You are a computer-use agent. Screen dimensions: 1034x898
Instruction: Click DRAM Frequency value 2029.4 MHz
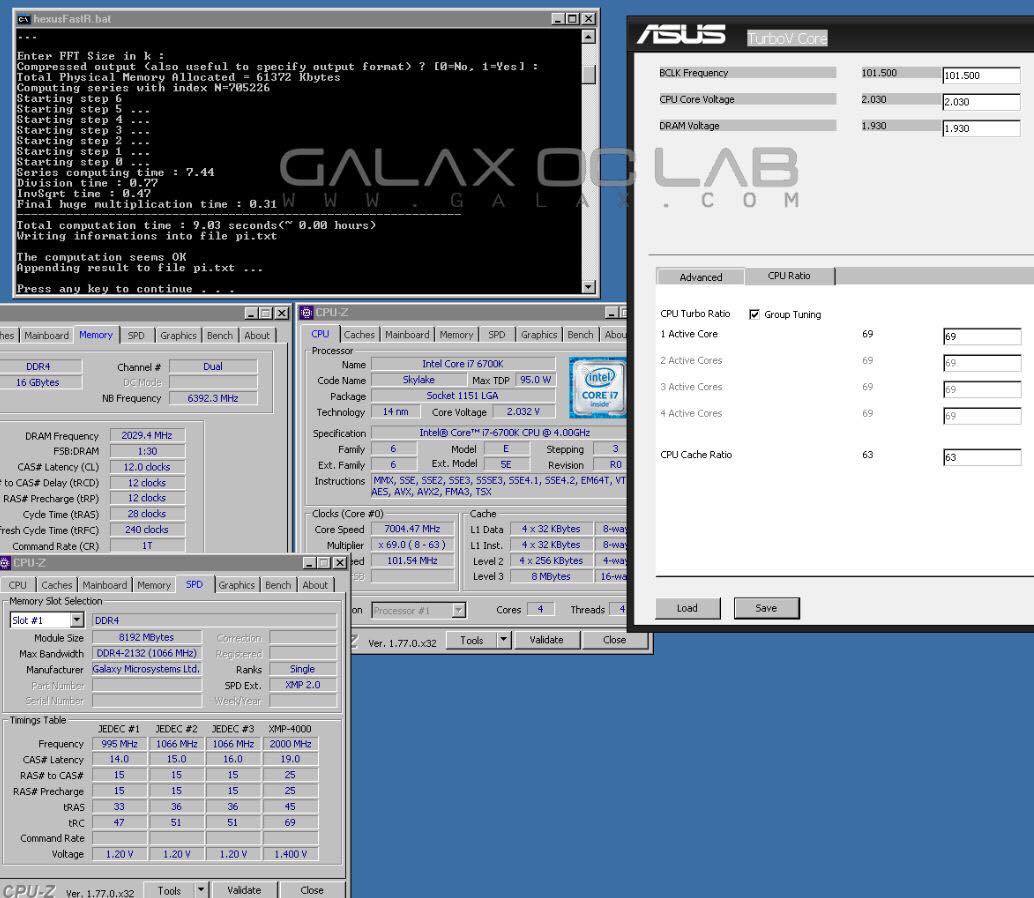click(146, 435)
